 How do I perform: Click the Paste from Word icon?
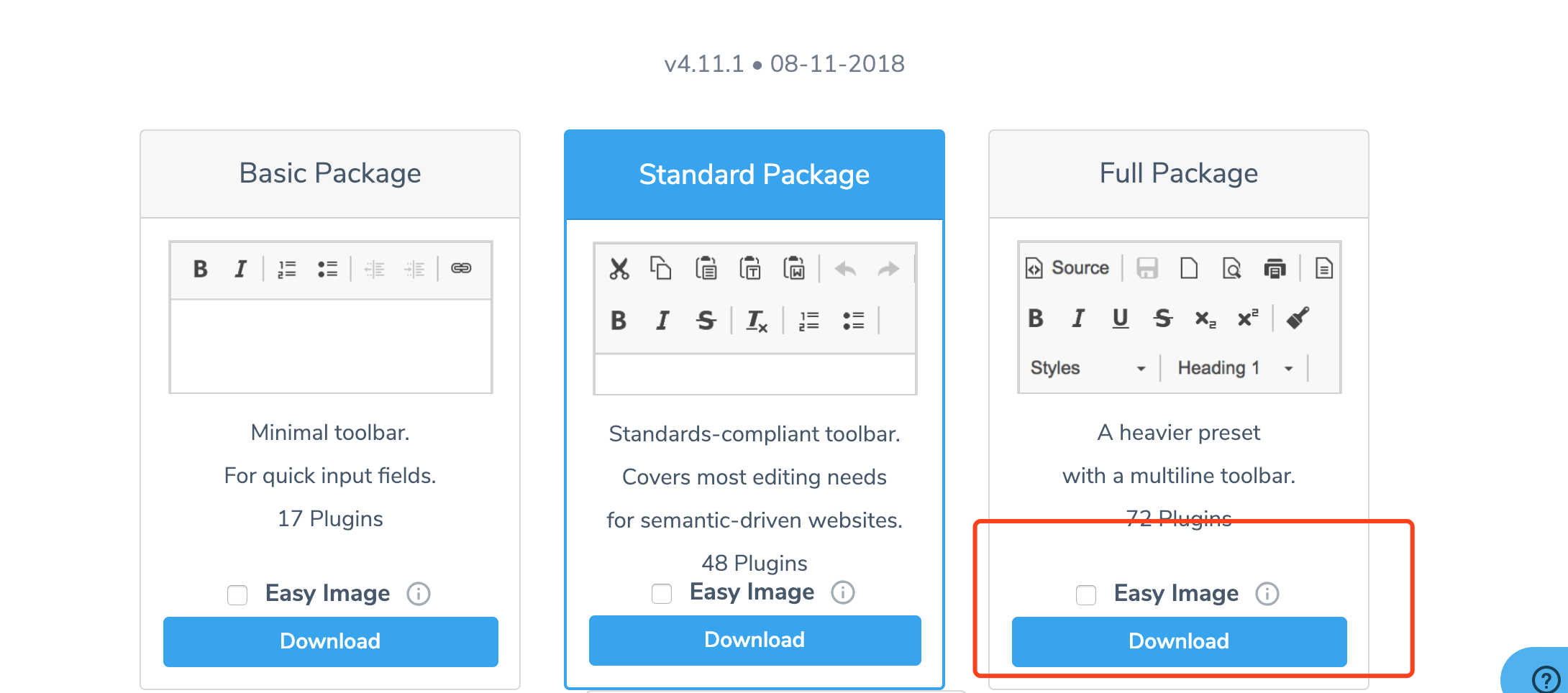click(x=794, y=268)
